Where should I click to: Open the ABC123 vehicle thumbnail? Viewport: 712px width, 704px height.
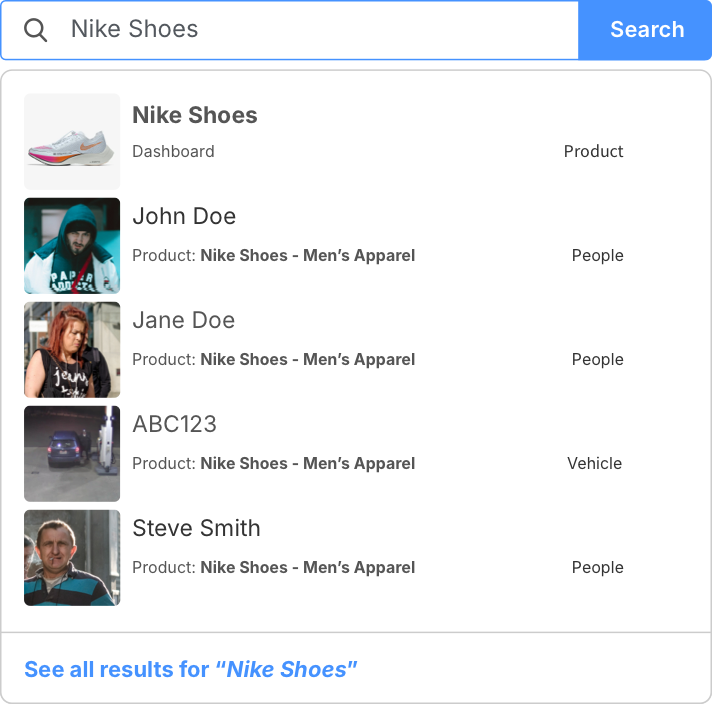click(72, 453)
